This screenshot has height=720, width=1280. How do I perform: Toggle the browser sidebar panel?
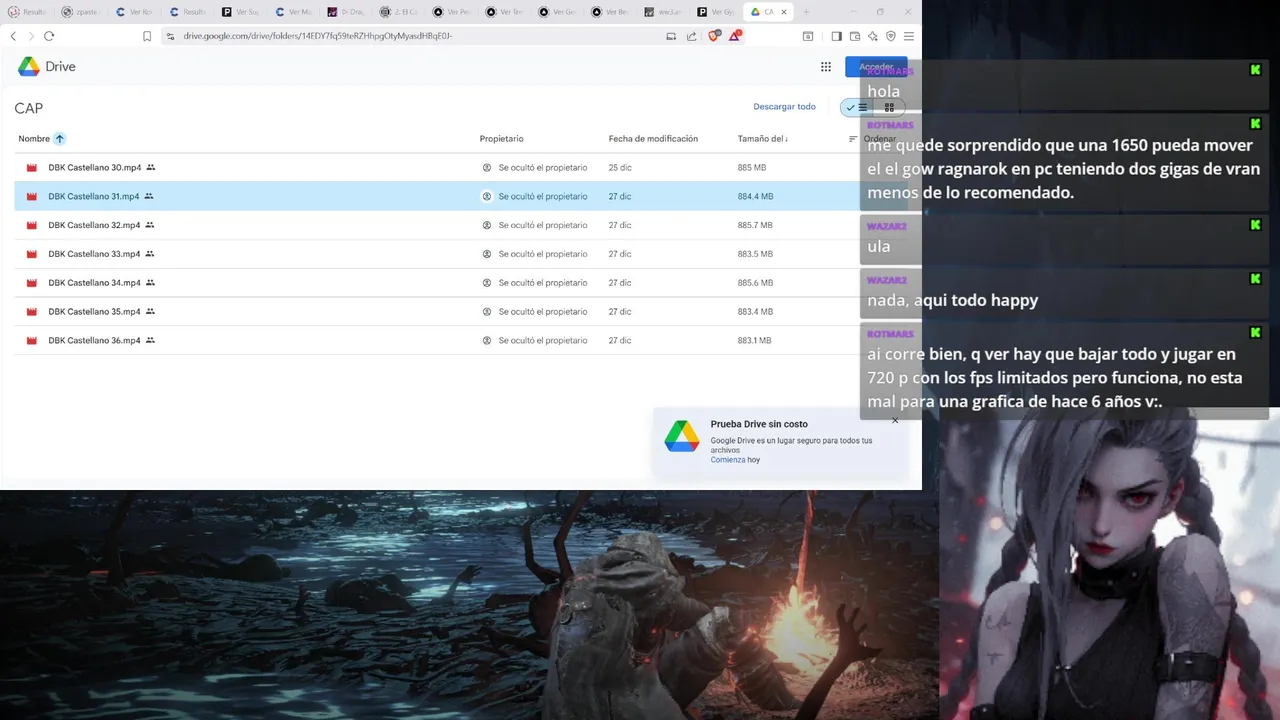click(x=836, y=36)
